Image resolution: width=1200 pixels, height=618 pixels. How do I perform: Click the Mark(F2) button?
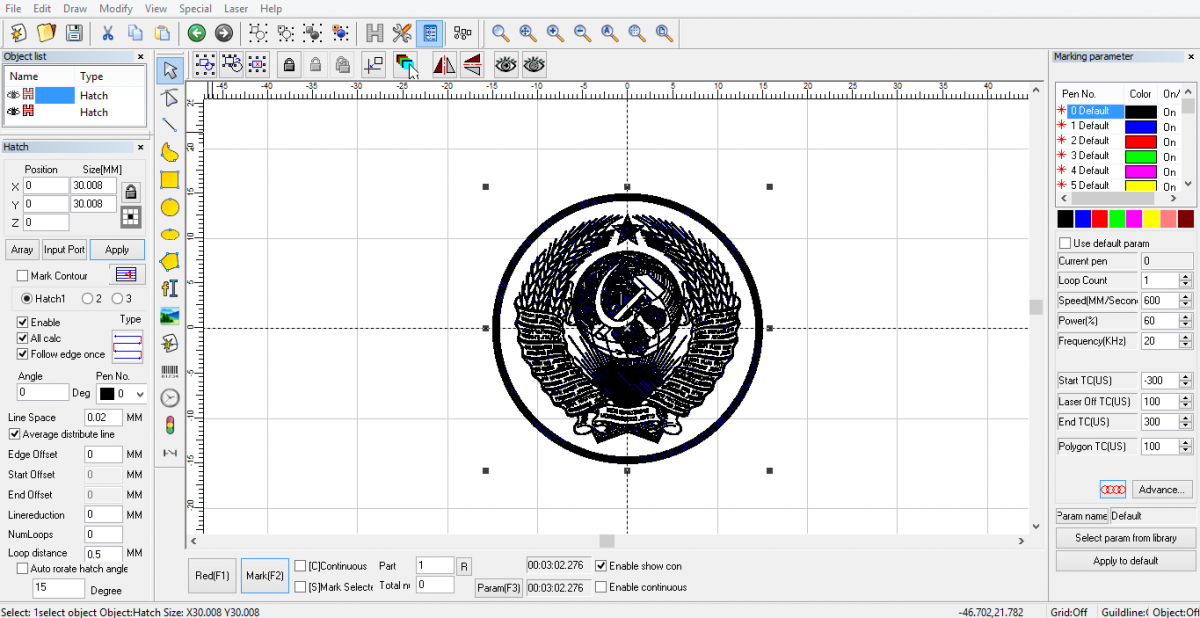pos(265,576)
